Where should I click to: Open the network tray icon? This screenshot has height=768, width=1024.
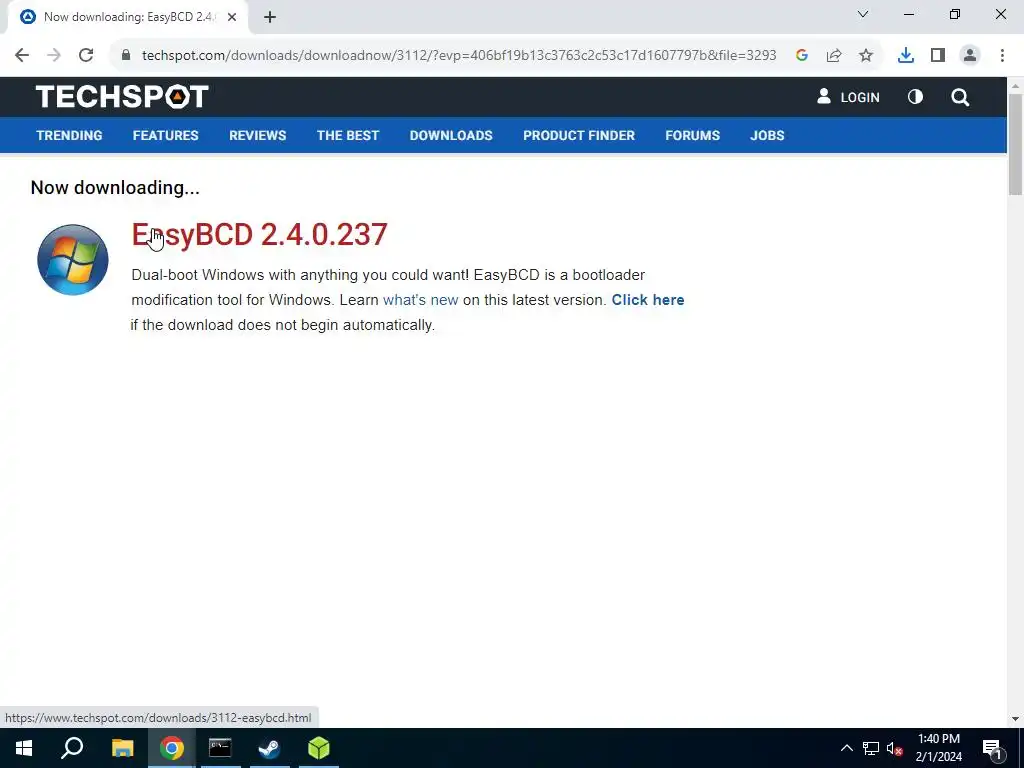(x=871, y=748)
